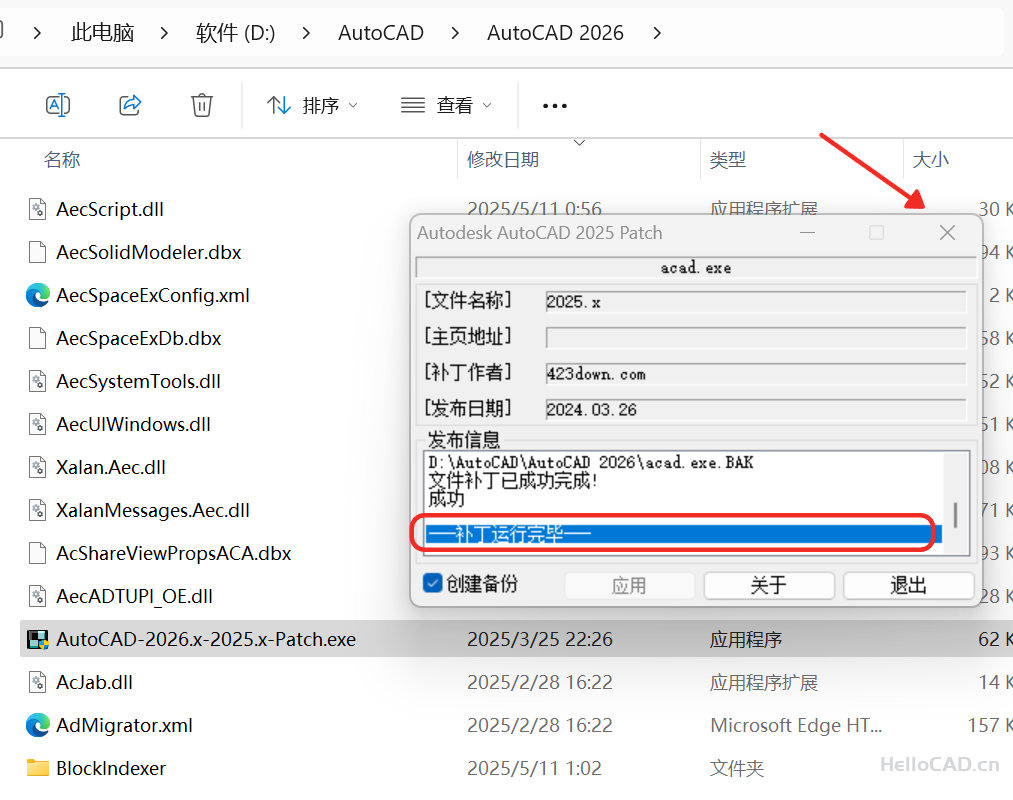Image resolution: width=1013 pixels, height=800 pixels.
Task: Click the 发布信息 log scrollbar thumb
Action: coord(956,515)
